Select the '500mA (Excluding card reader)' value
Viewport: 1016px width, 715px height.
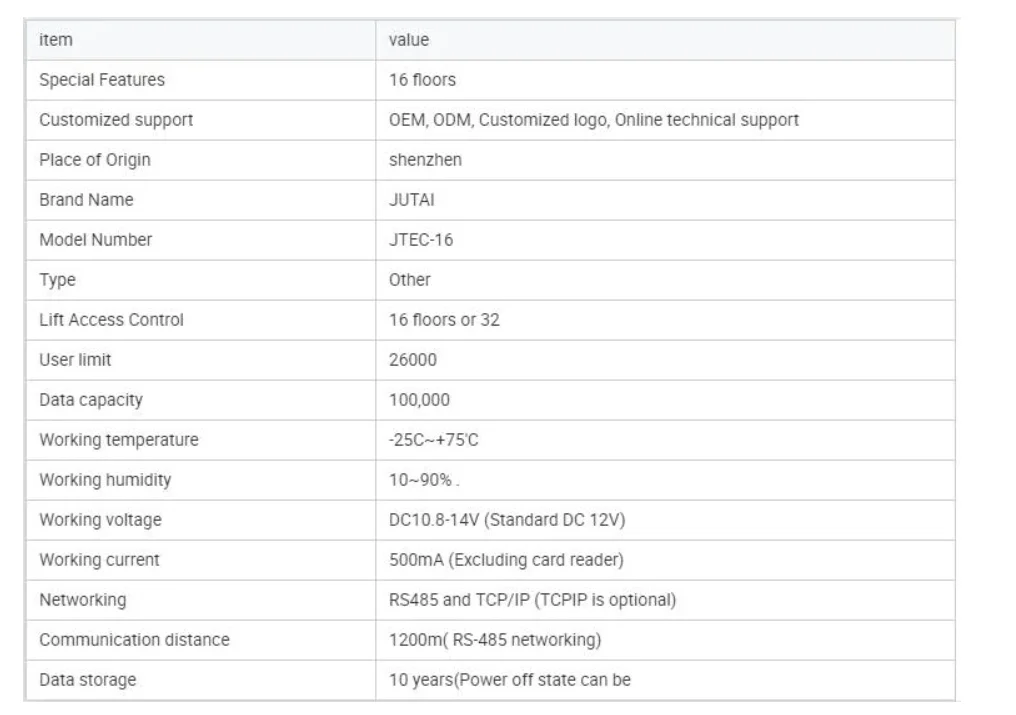(506, 560)
